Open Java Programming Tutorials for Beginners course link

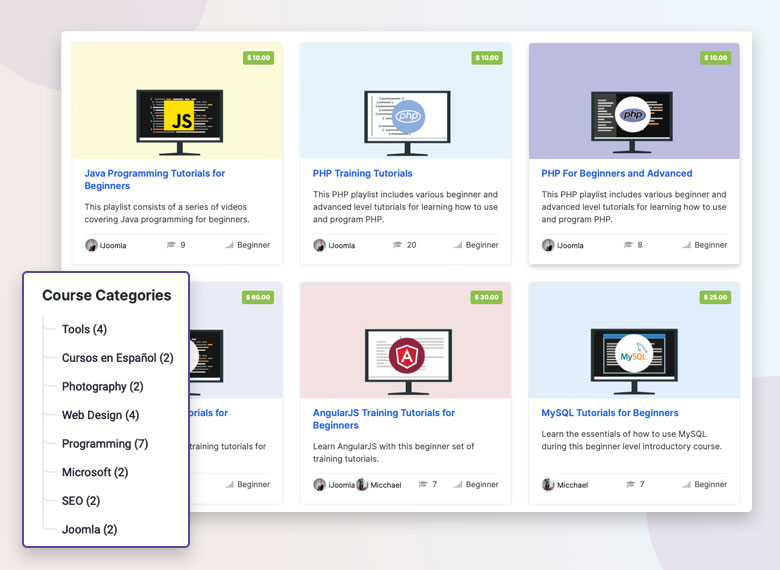[155, 180]
